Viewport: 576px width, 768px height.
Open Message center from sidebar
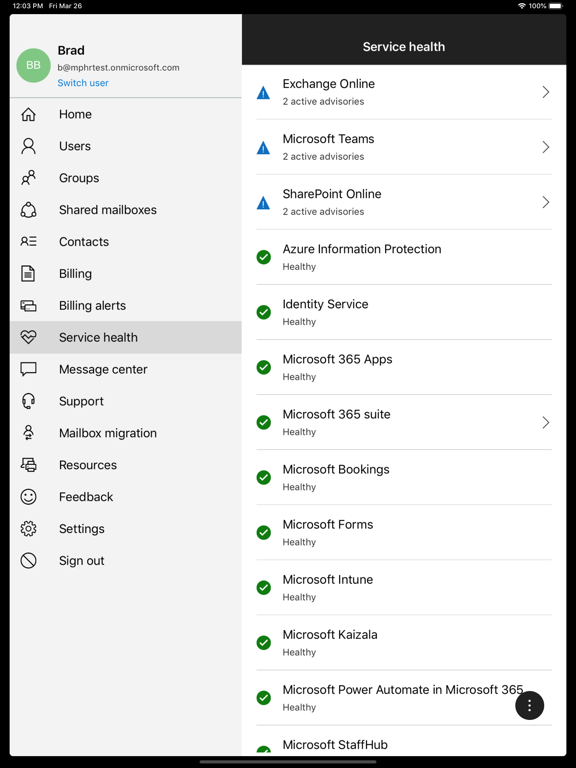click(125, 369)
